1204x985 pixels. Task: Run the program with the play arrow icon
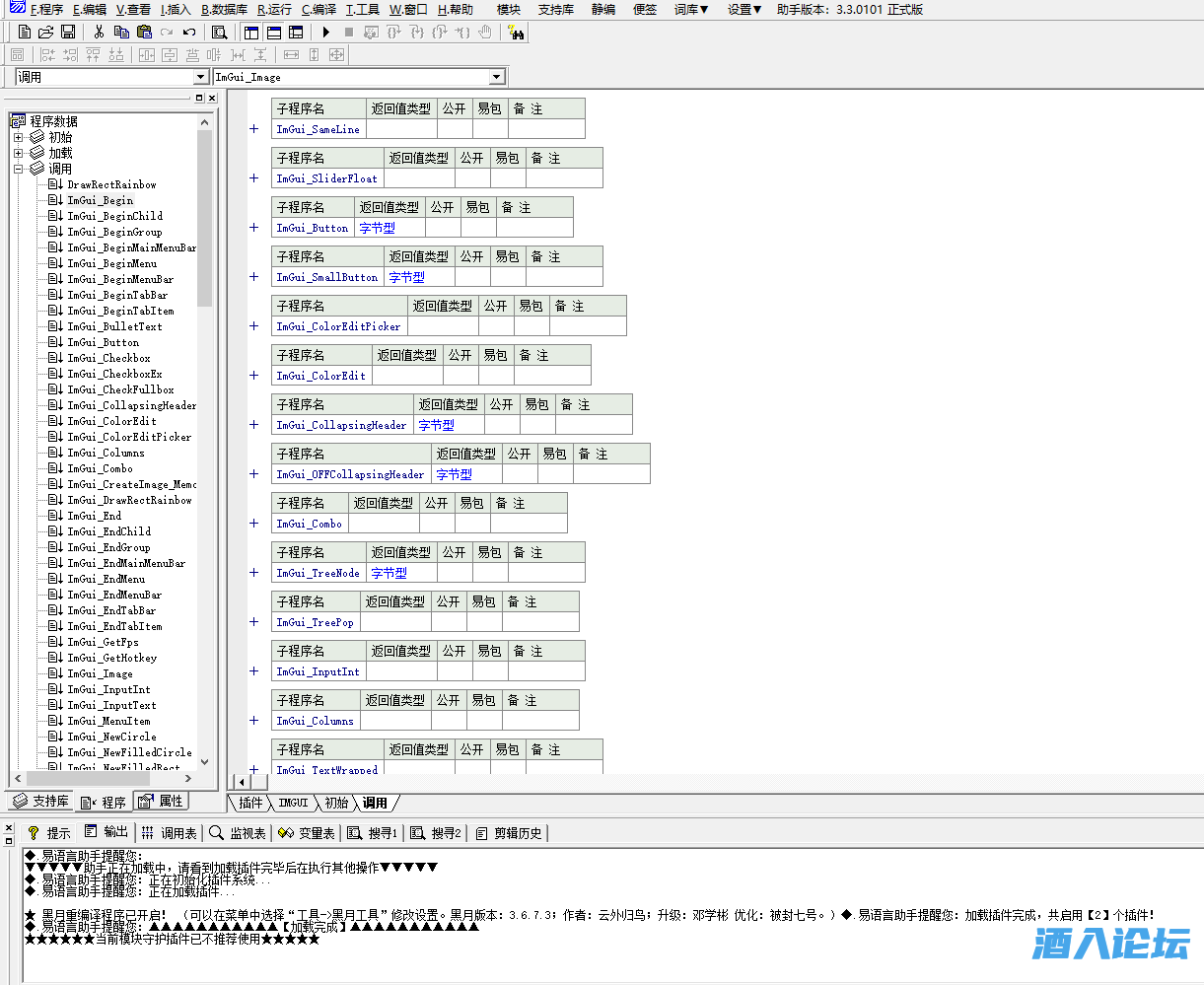(x=326, y=33)
